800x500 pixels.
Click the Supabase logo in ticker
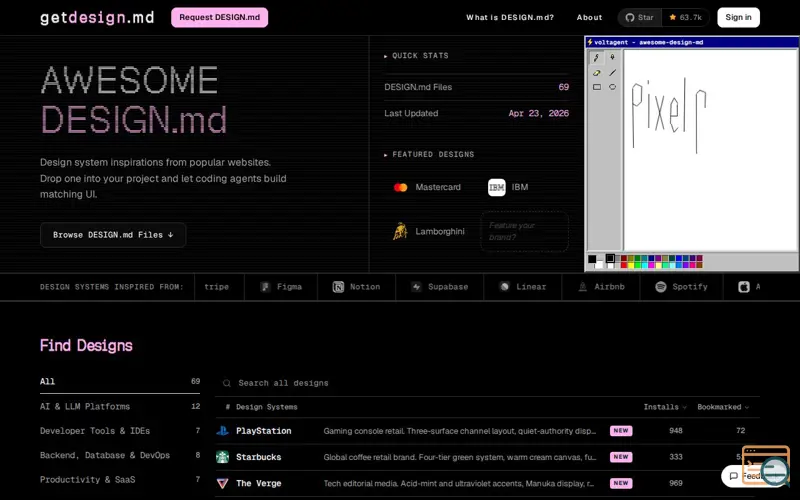pos(416,287)
